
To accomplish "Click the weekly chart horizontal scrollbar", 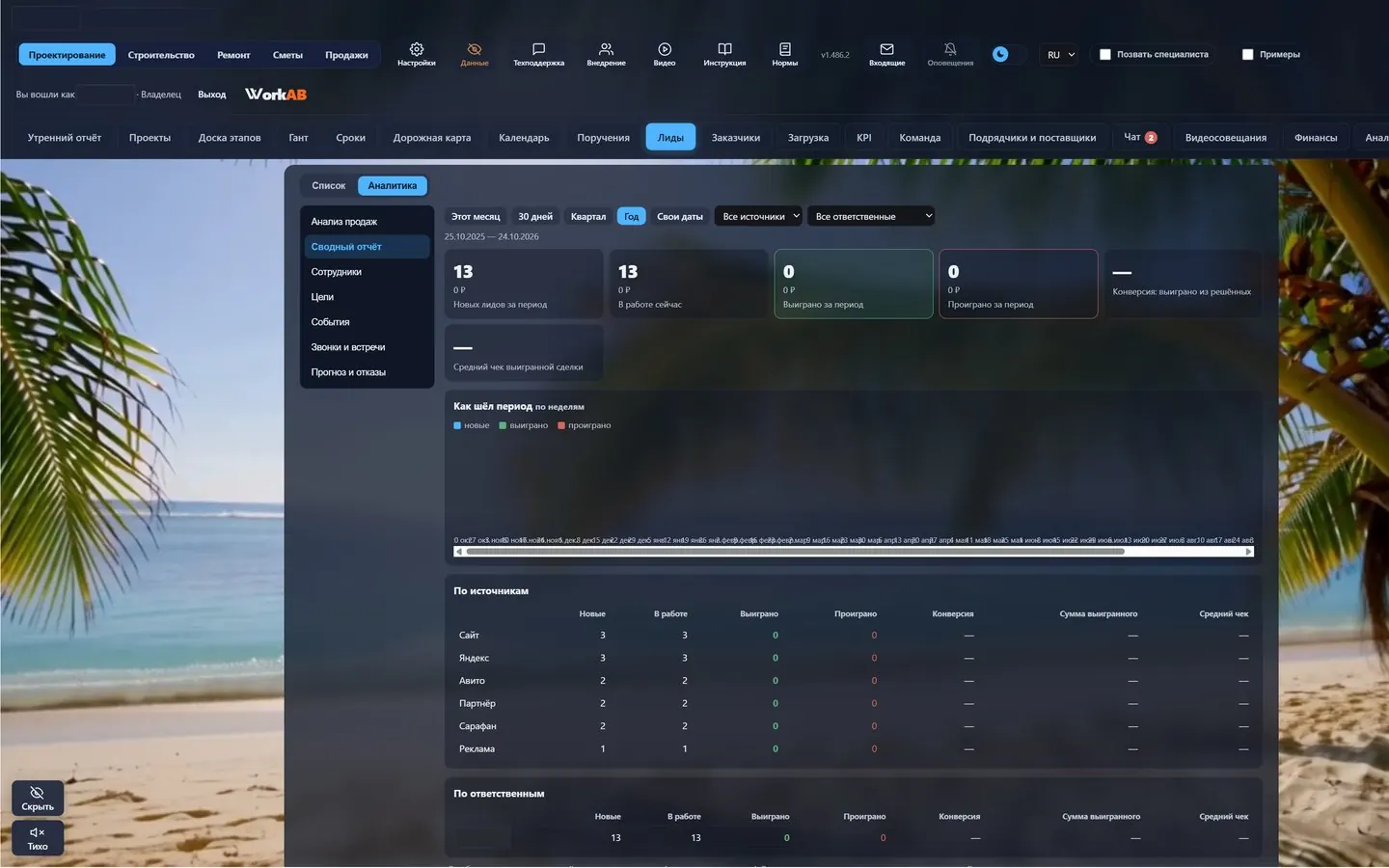I will click(854, 552).
